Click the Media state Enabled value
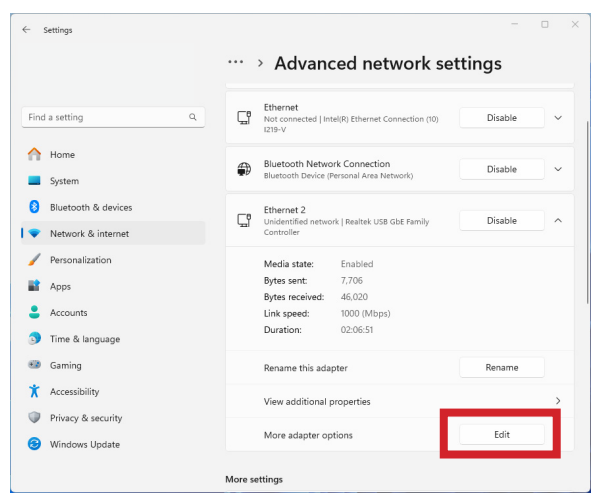 (x=357, y=264)
